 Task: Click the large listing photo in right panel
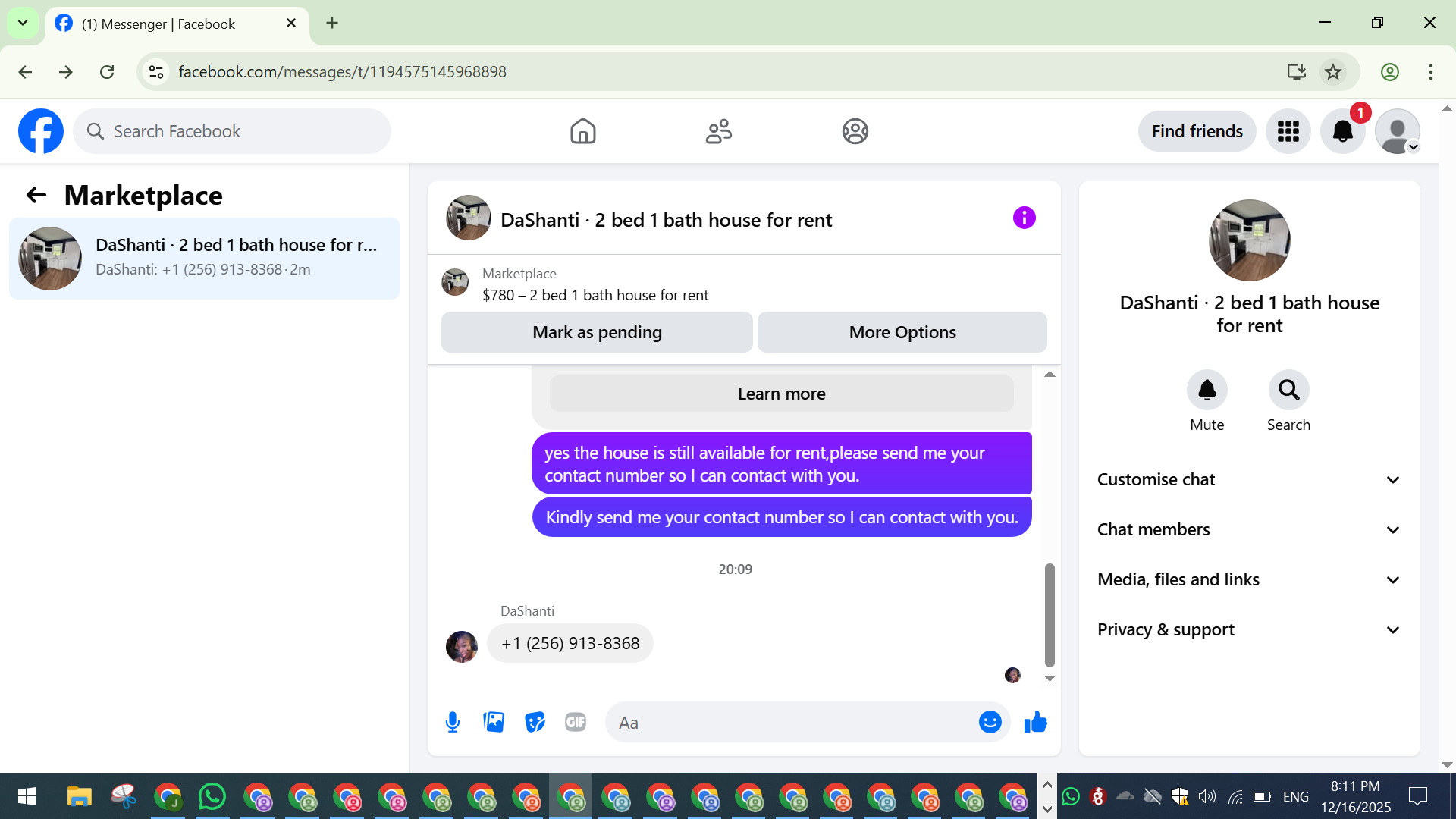(1249, 240)
